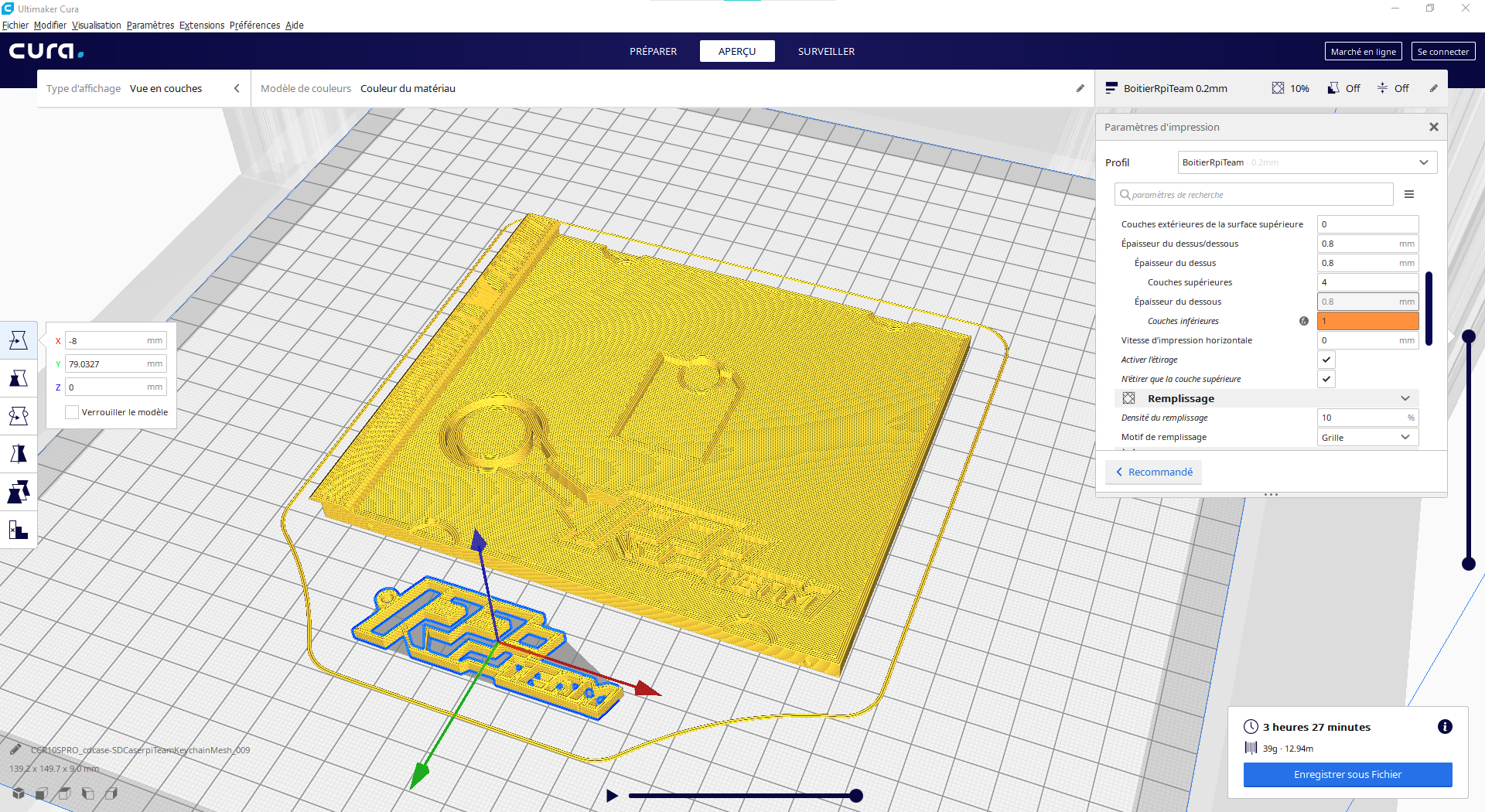The width and height of the screenshot is (1485, 812).
Task: Open Motif de remplissage dropdown
Action: pos(1367,437)
